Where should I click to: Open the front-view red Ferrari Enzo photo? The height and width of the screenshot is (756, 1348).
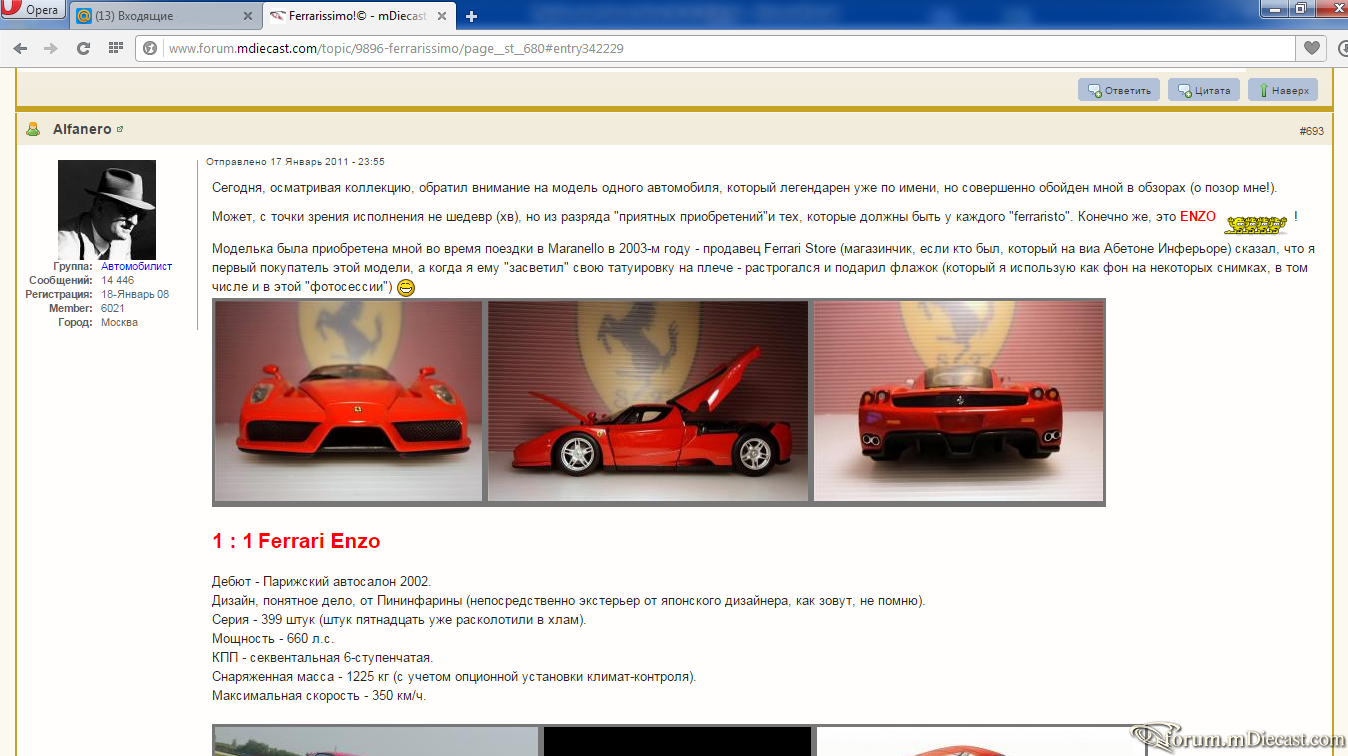pos(348,401)
